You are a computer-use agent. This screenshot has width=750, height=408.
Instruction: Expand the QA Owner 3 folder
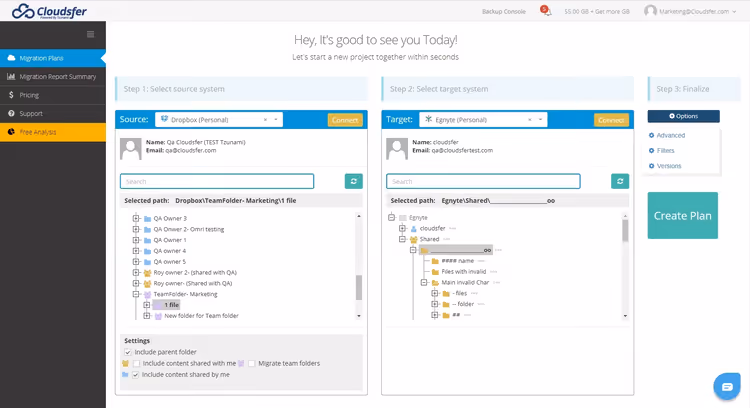(136, 219)
